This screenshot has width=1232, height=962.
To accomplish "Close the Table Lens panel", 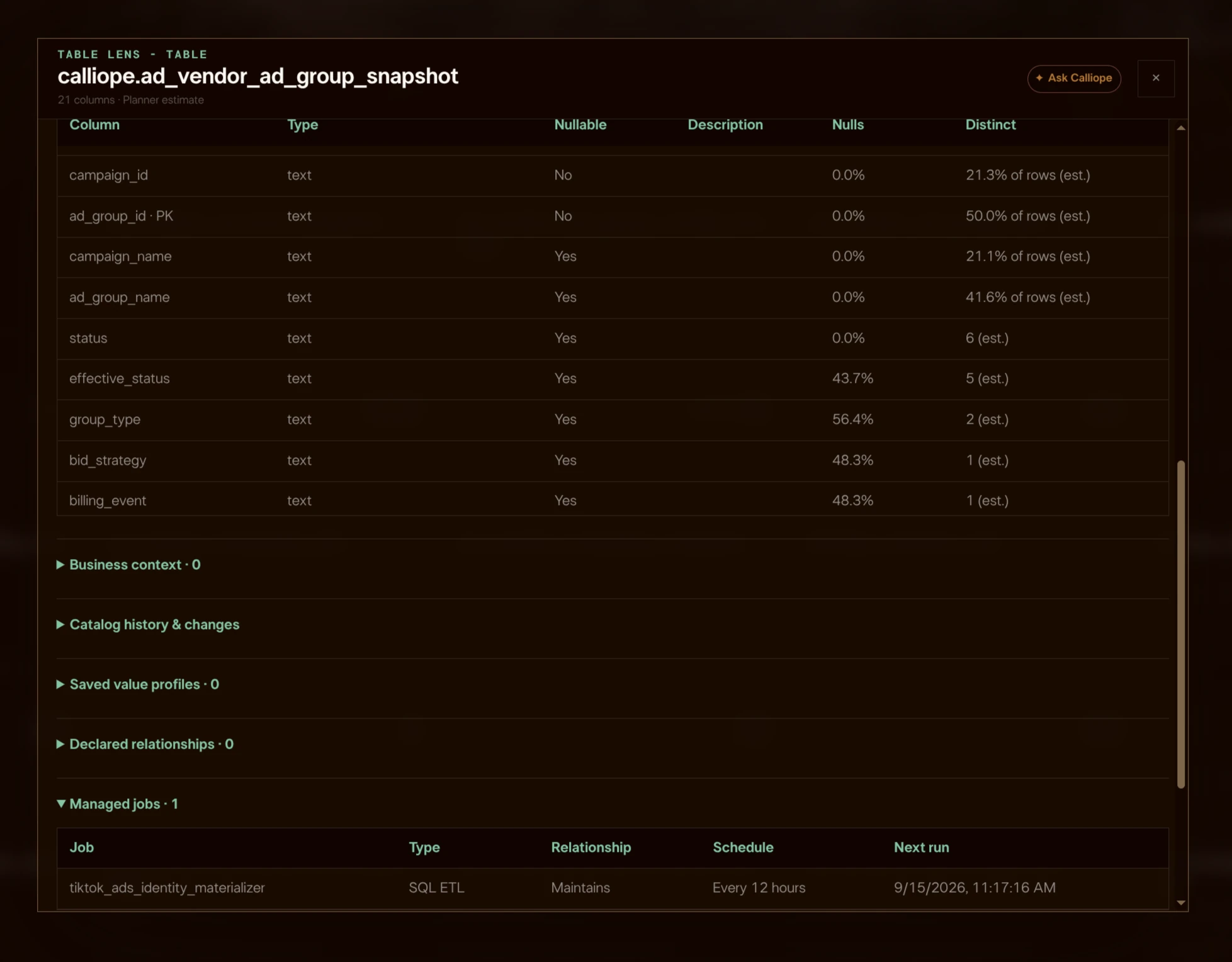I will 1156,78.
